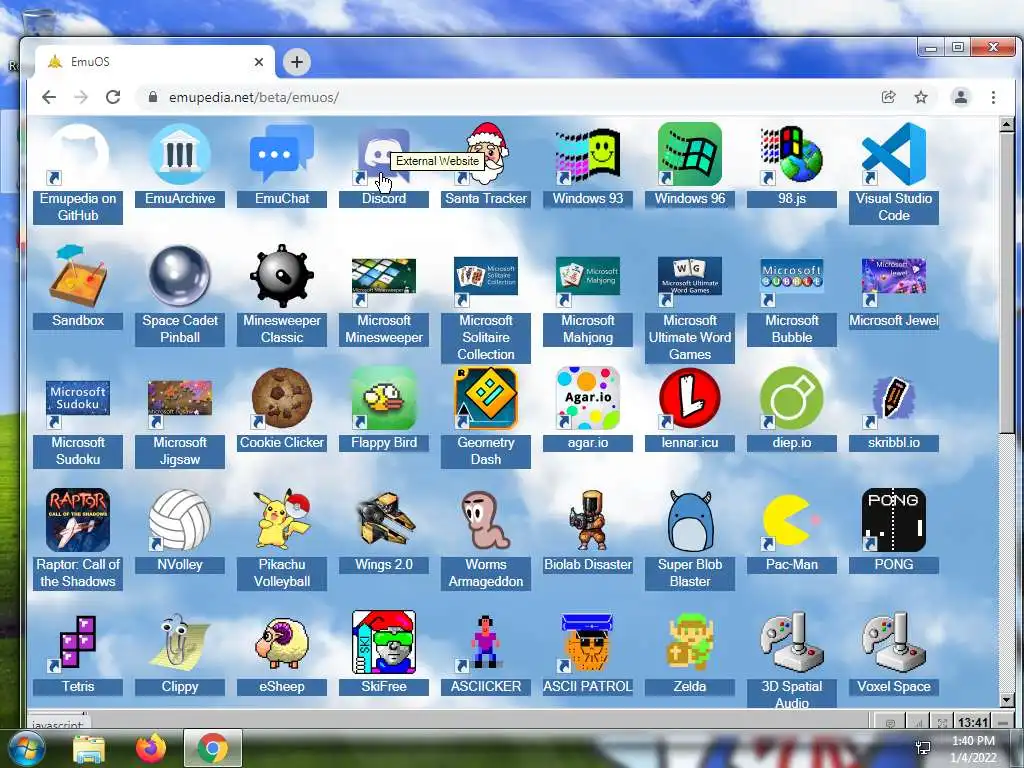The width and height of the screenshot is (1024, 768).
Task: Click the taskbar clock showing 1:40 PM
Action: 973,749
